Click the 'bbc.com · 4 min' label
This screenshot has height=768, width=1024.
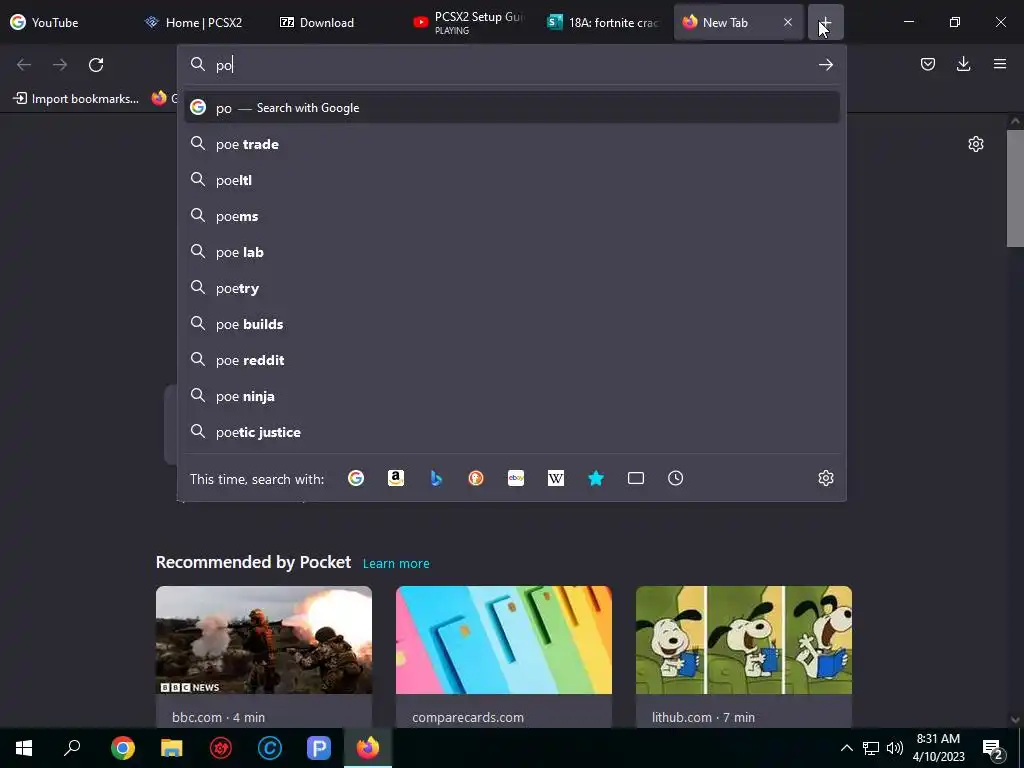pyautogui.click(x=218, y=717)
